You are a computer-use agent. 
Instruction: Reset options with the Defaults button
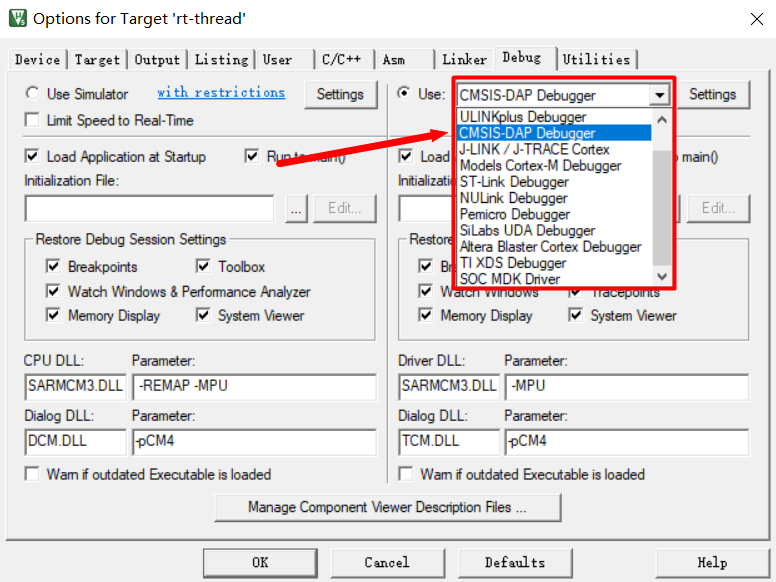[515, 562]
